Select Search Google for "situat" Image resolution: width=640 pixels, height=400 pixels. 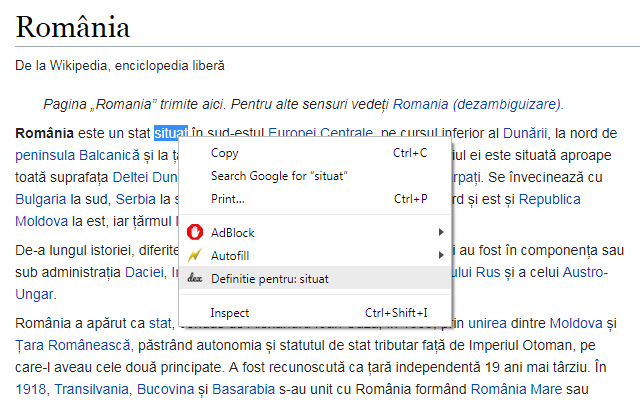tap(279, 176)
